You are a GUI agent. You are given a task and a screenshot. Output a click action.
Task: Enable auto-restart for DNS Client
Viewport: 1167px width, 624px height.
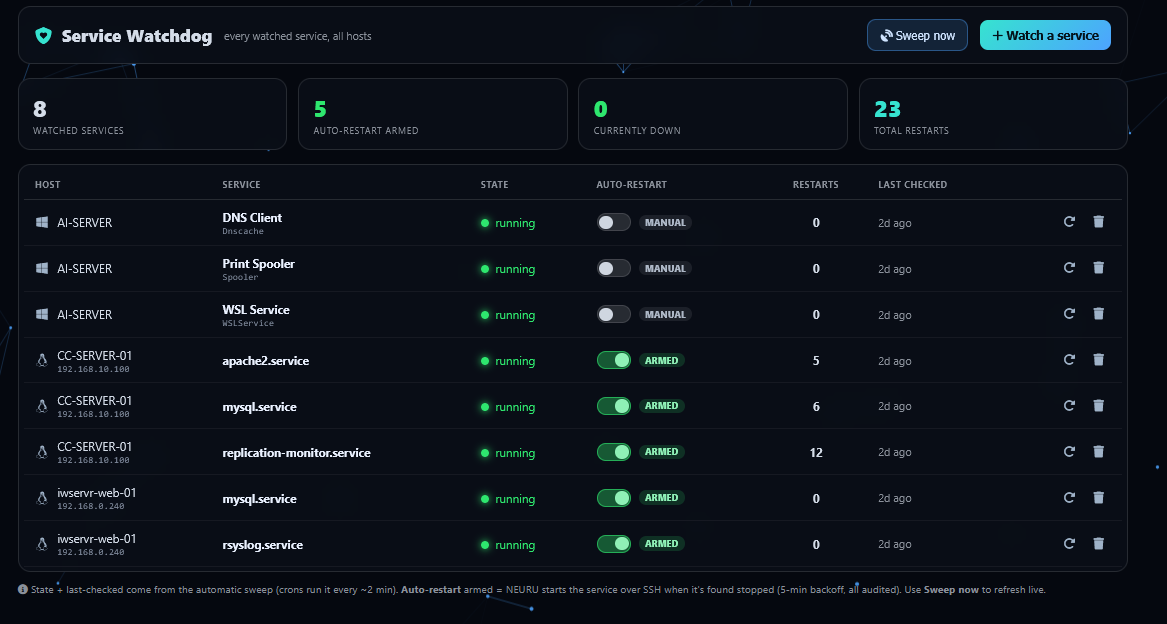(613, 223)
